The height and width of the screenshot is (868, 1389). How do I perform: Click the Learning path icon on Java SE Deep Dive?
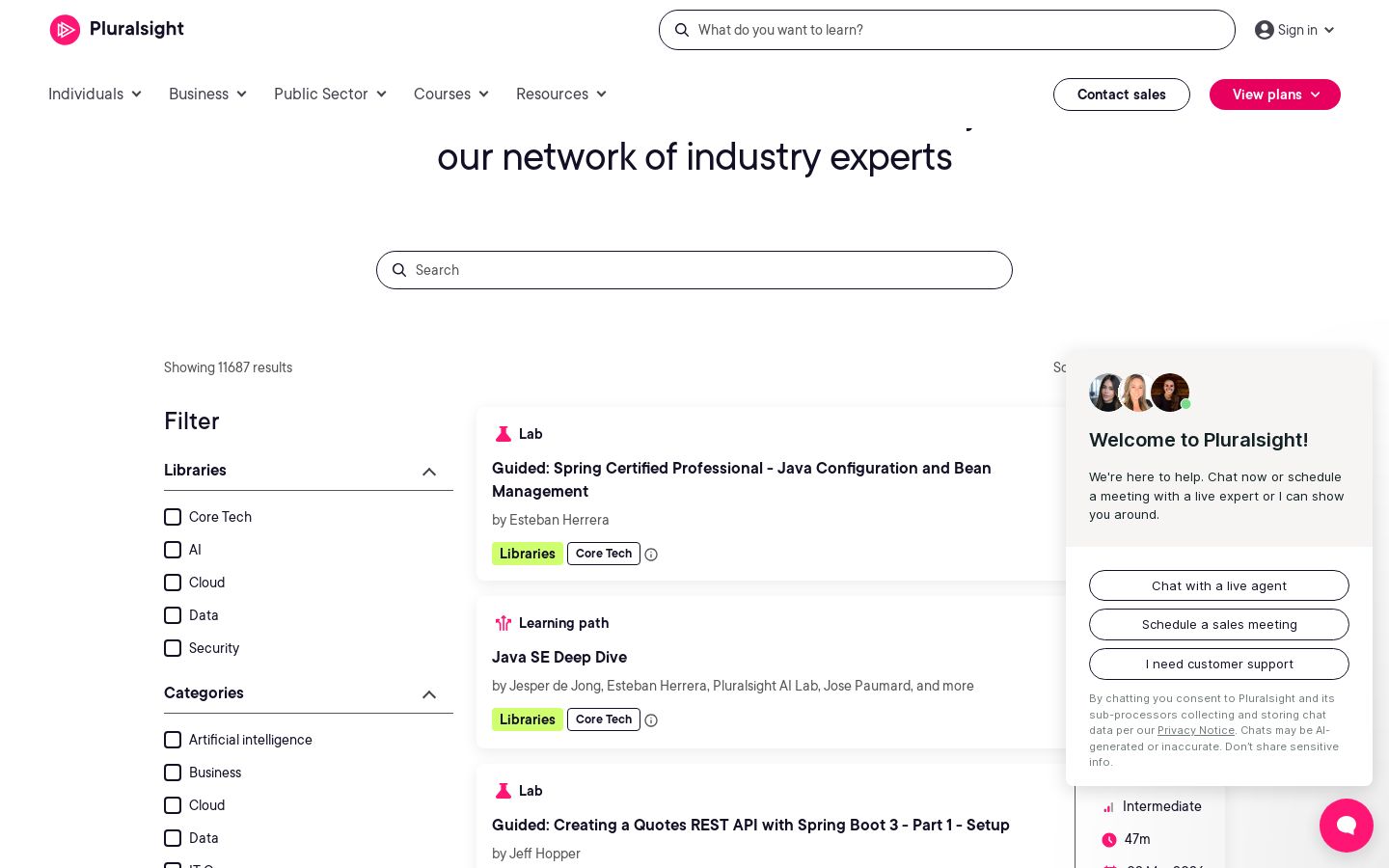pos(503,623)
